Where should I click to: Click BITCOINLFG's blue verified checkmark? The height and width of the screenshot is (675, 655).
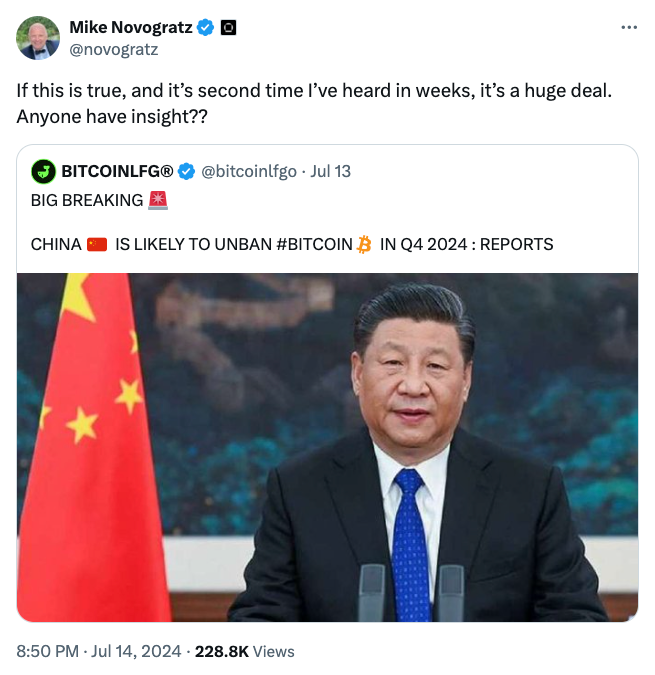[186, 171]
